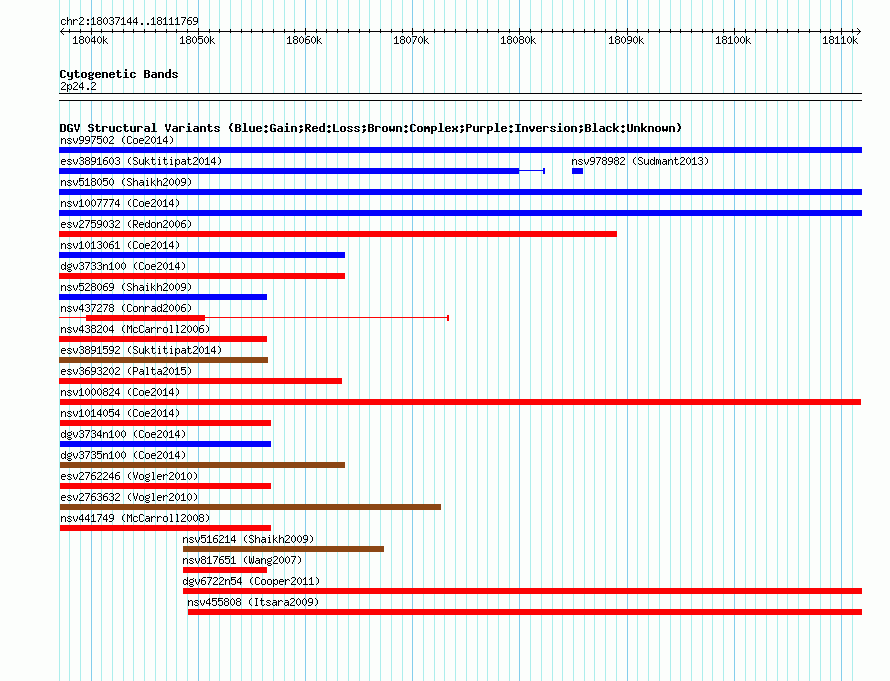890x681 pixels.
Task: Click the 18040k ruler mark
Action: point(90,40)
